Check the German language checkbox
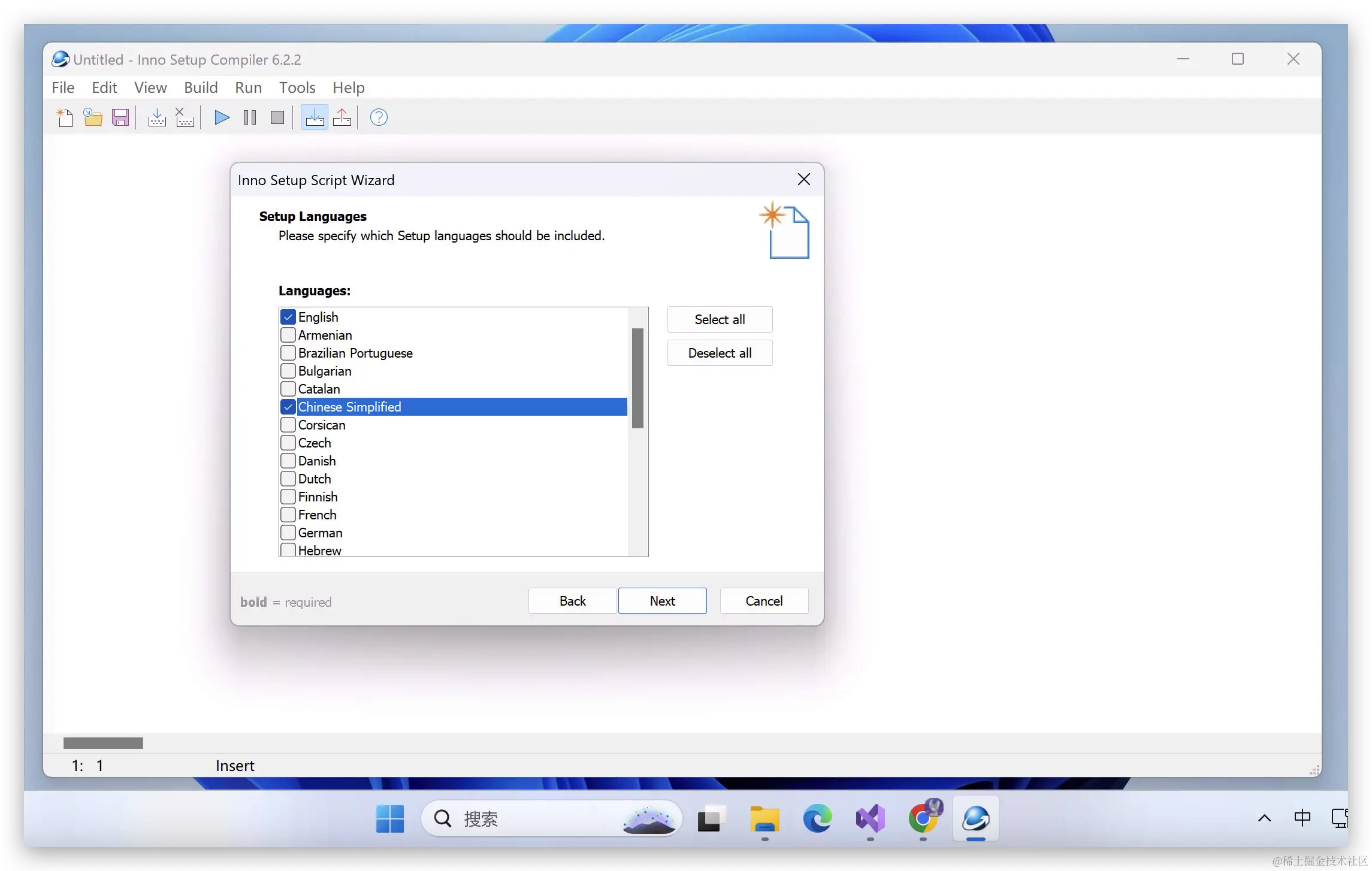The width and height of the screenshot is (1372, 871). [288, 533]
